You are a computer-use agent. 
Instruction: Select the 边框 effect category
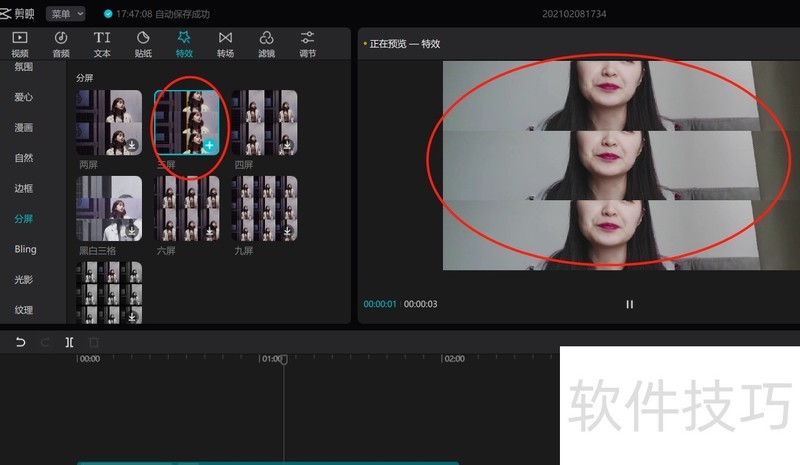pyautogui.click(x=23, y=188)
